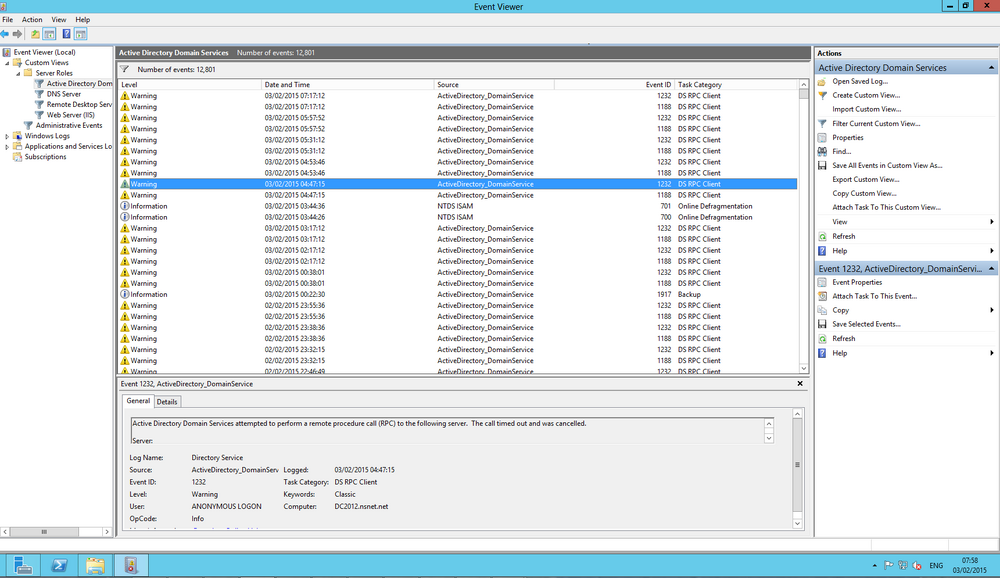
Task: Click Import Custom View action
Action: click(x=866, y=109)
